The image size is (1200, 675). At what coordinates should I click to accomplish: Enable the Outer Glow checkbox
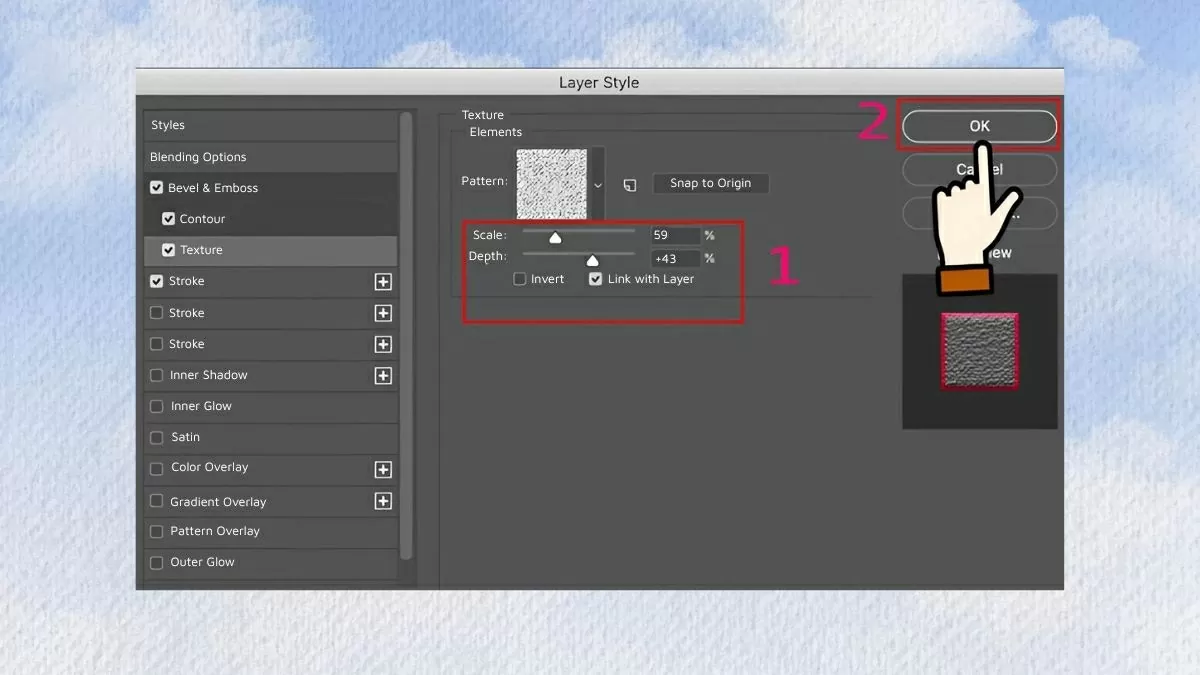click(x=157, y=563)
